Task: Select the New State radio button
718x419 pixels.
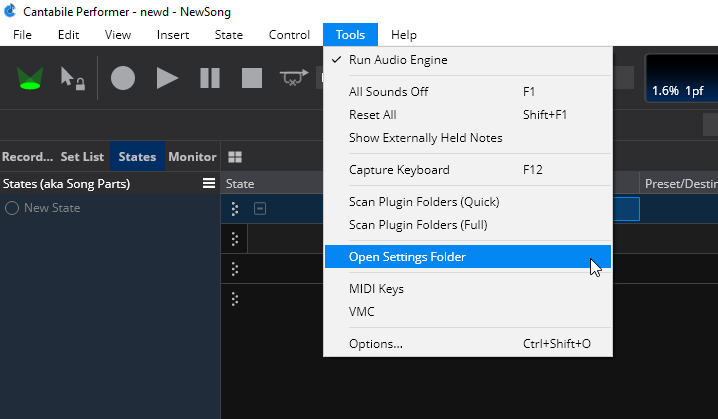Action: pos(12,208)
